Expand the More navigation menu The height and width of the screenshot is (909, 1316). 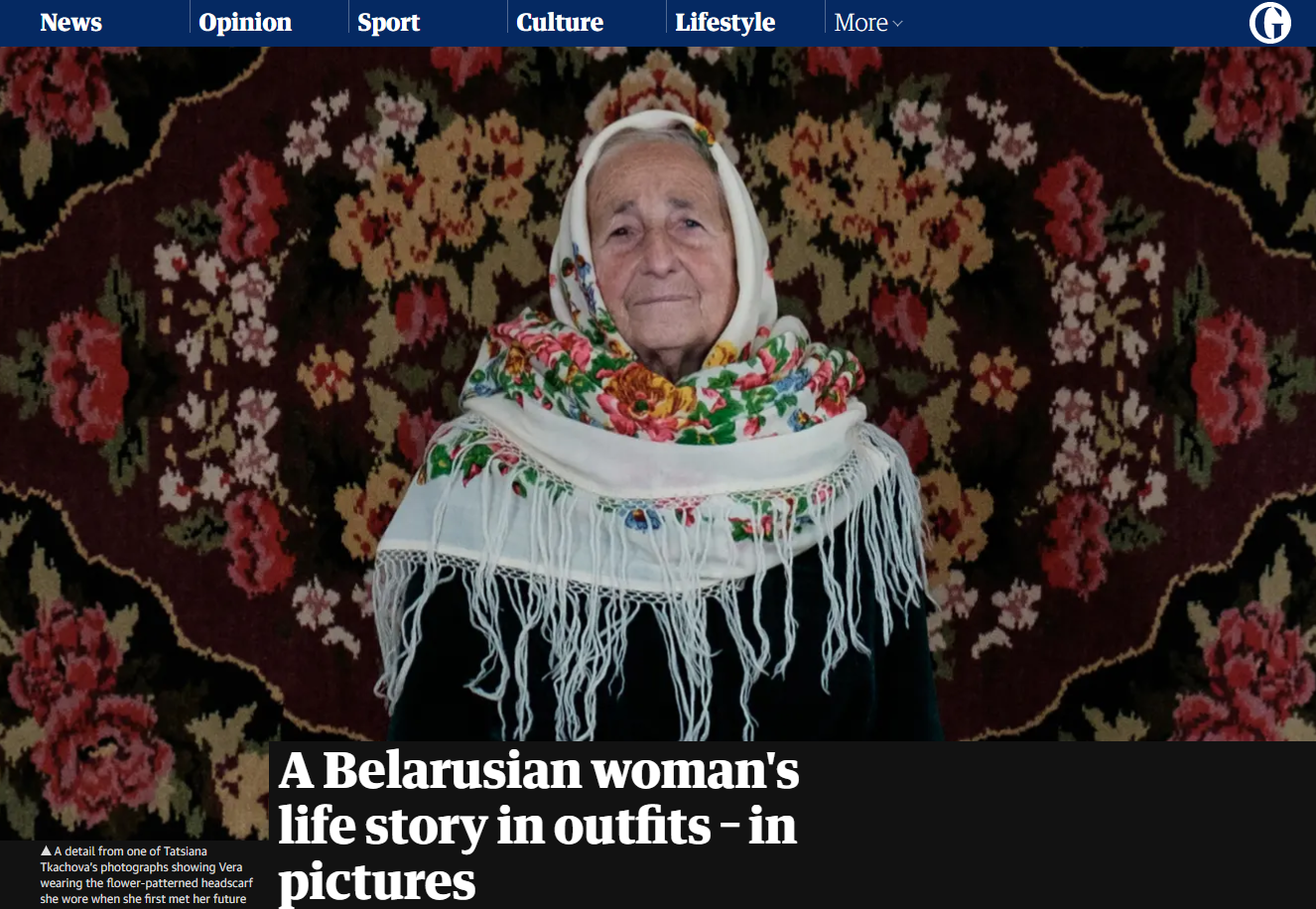pyautogui.click(x=868, y=22)
